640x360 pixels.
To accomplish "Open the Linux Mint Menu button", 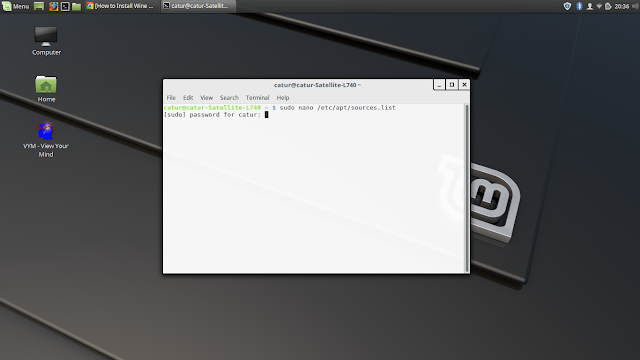I will tap(16, 6).
